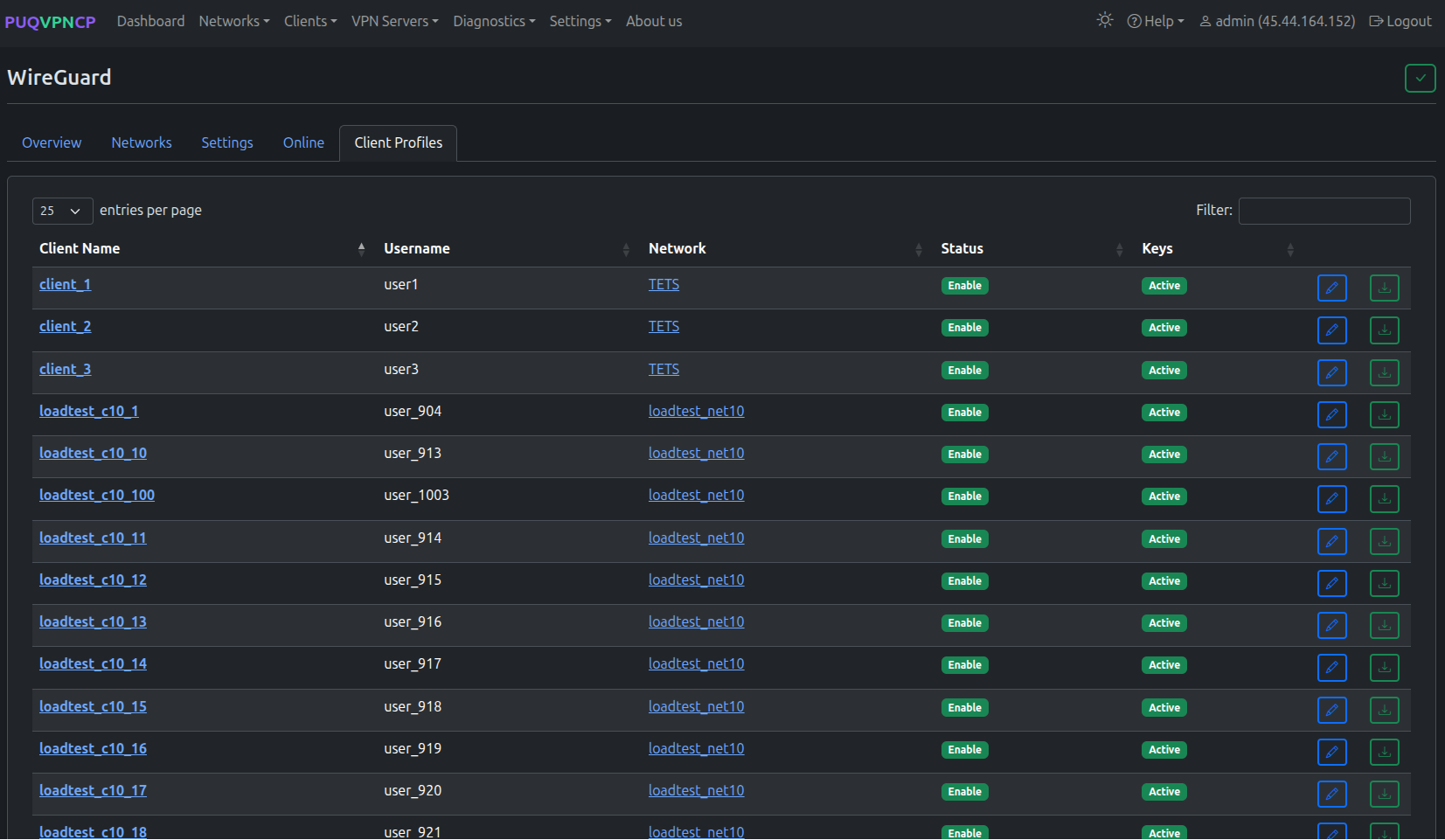Edit the loadtest_c10_15 profile
The width and height of the screenshot is (1445, 840).
click(1332, 710)
